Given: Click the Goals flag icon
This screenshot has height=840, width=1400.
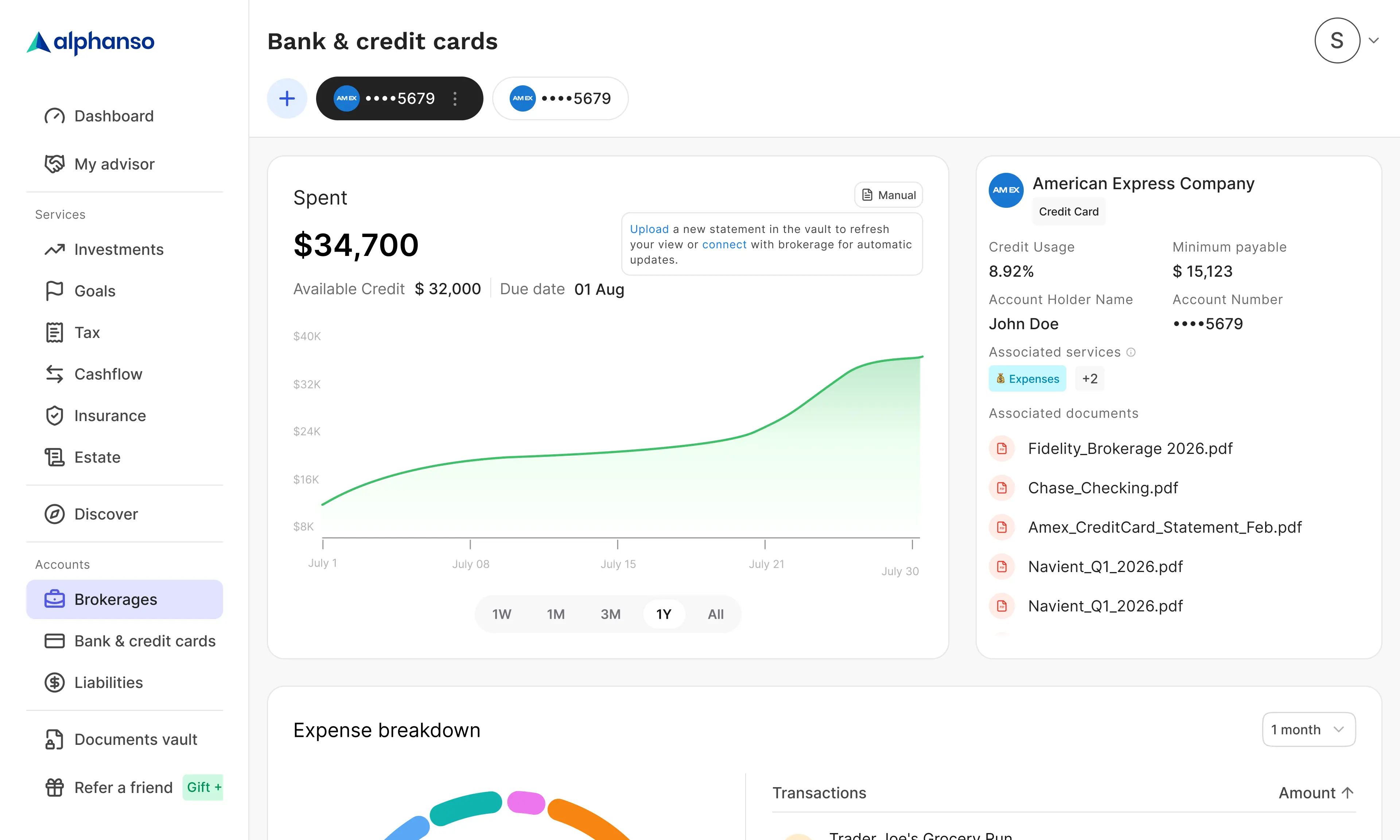Looking at the screenshot, I should coord(54,291).
